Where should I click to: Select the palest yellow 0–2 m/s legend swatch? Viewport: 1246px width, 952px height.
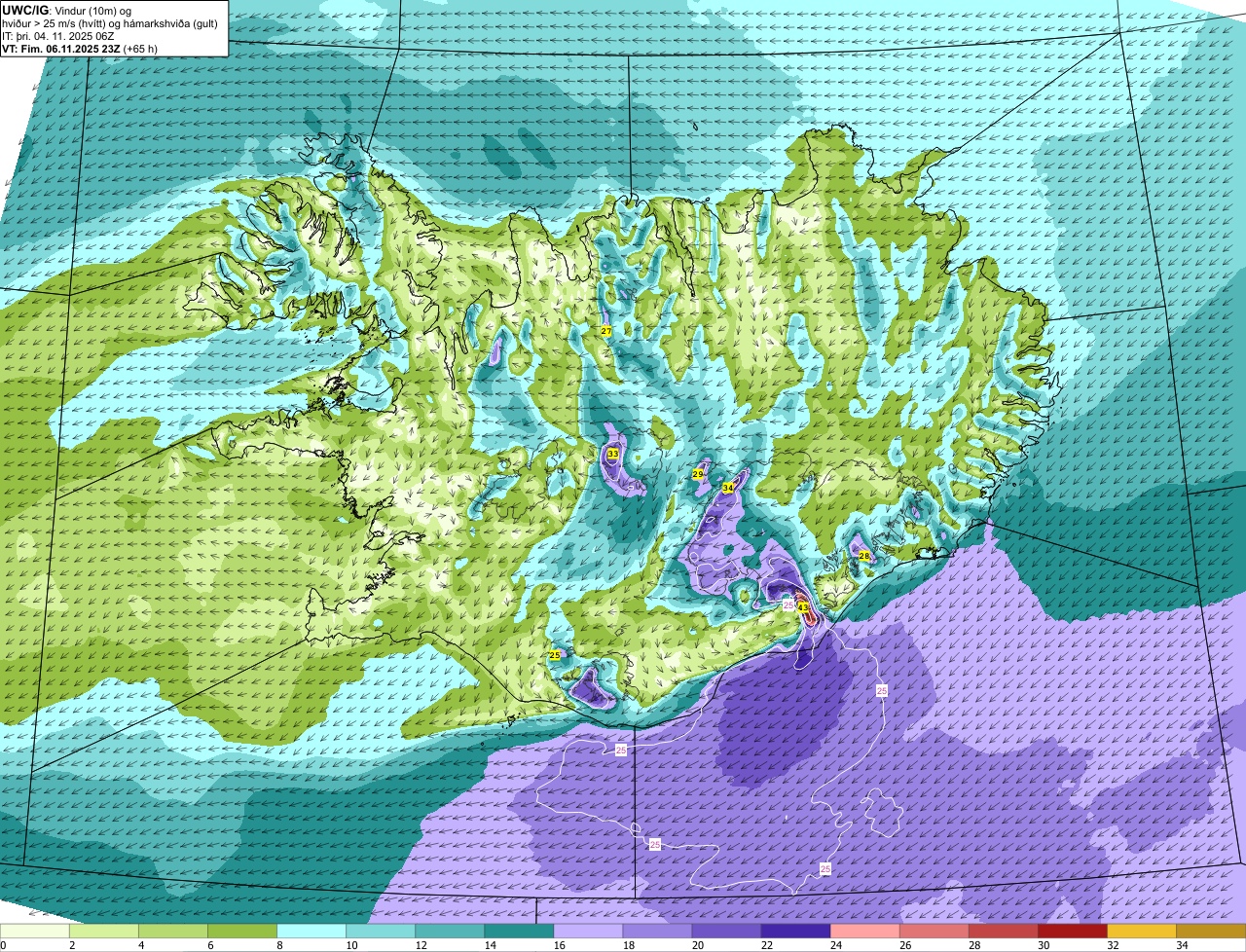[x=35, y=932]
